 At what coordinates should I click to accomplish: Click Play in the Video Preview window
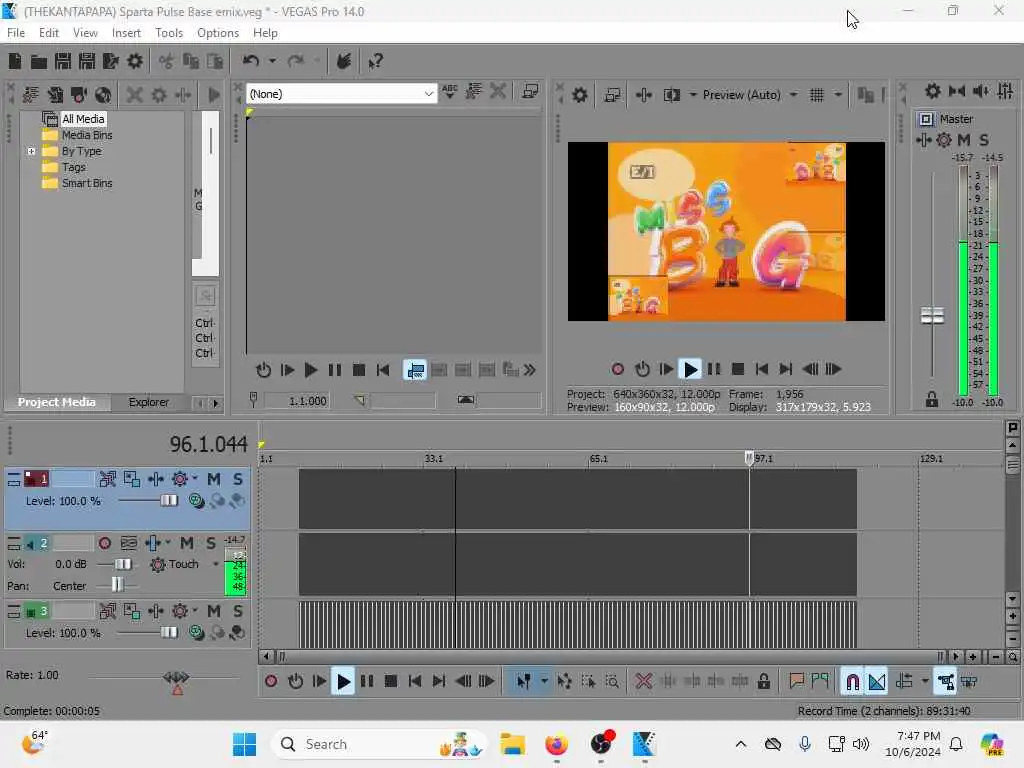pos(690,369)
